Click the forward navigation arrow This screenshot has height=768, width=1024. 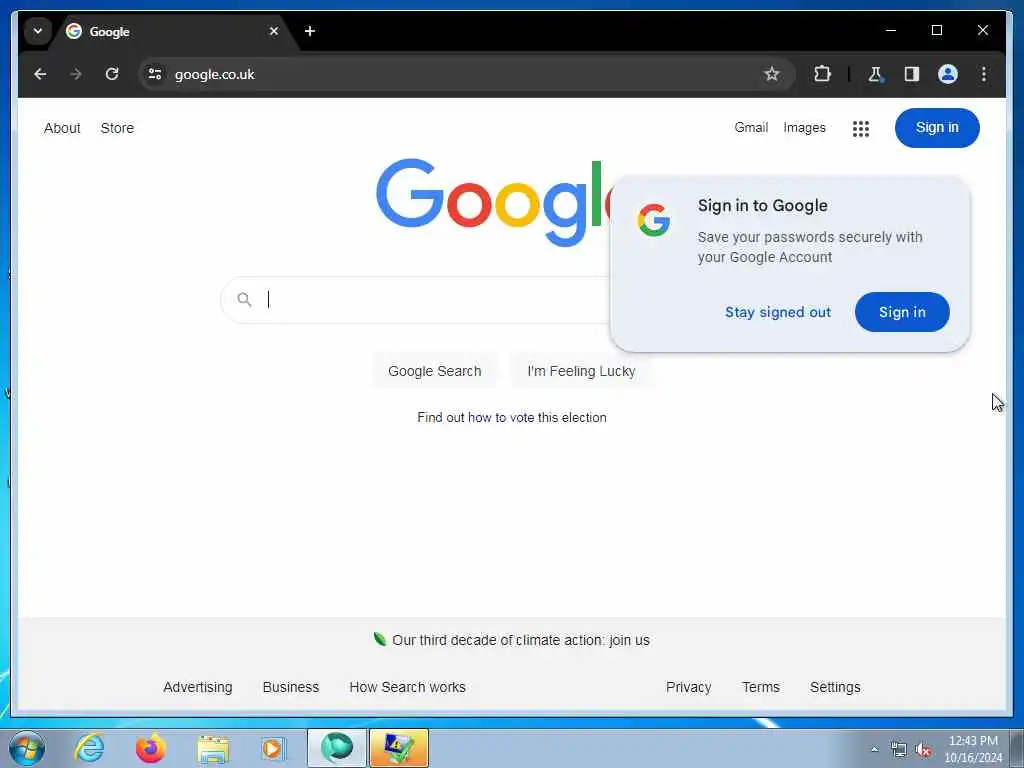pyautogui.click(x=76, y=74)
